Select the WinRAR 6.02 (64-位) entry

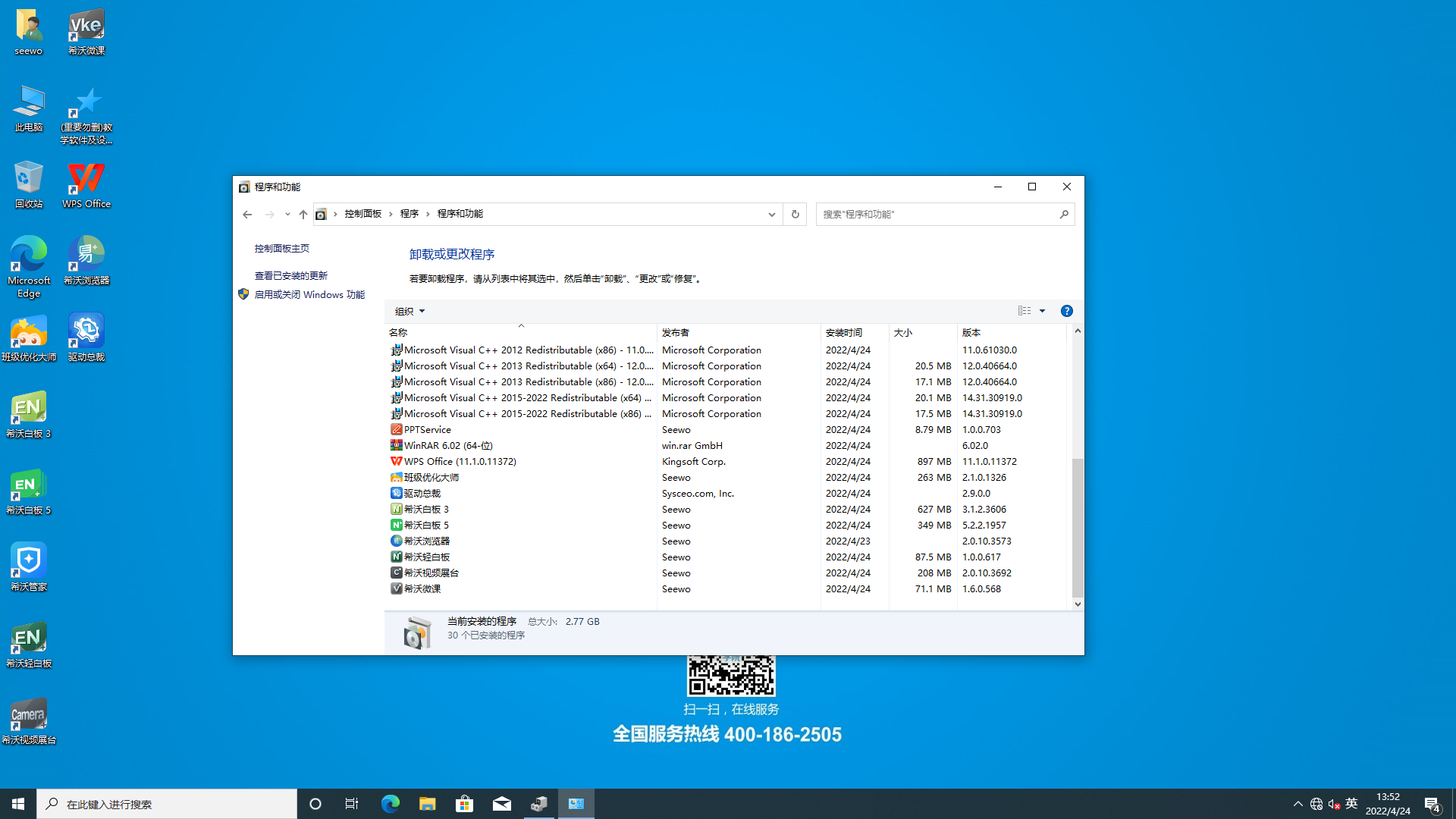pyautogui.click(x=727, y=446)
